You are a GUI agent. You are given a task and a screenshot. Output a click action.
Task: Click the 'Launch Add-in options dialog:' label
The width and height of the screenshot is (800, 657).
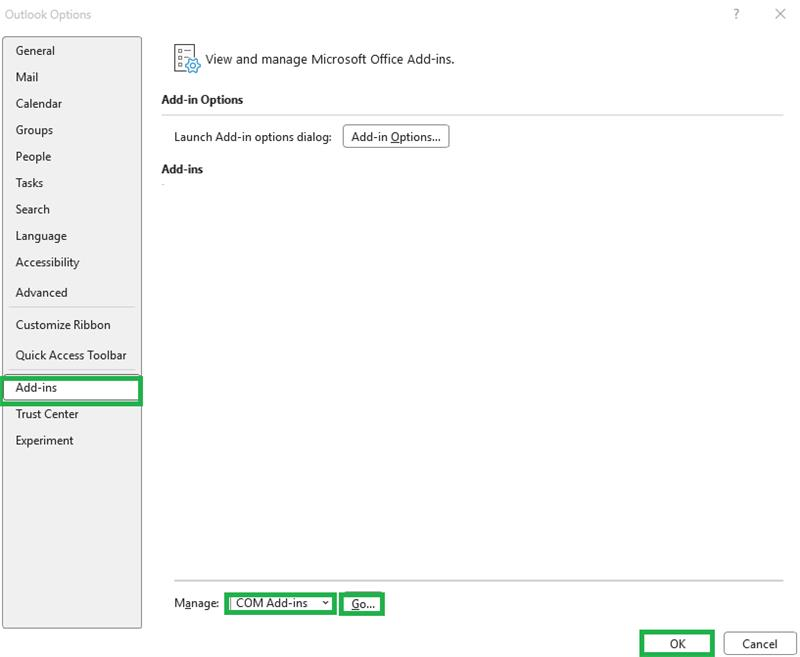[253, 137]
